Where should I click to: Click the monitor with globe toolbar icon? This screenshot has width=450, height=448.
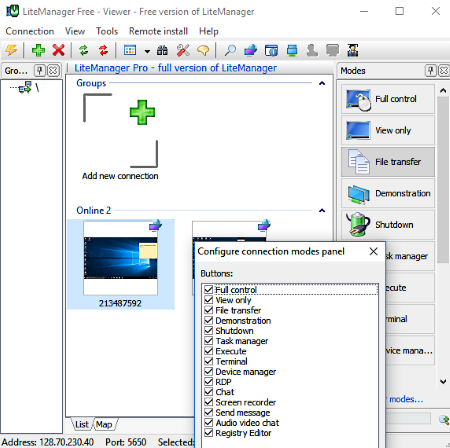[251, 51]
